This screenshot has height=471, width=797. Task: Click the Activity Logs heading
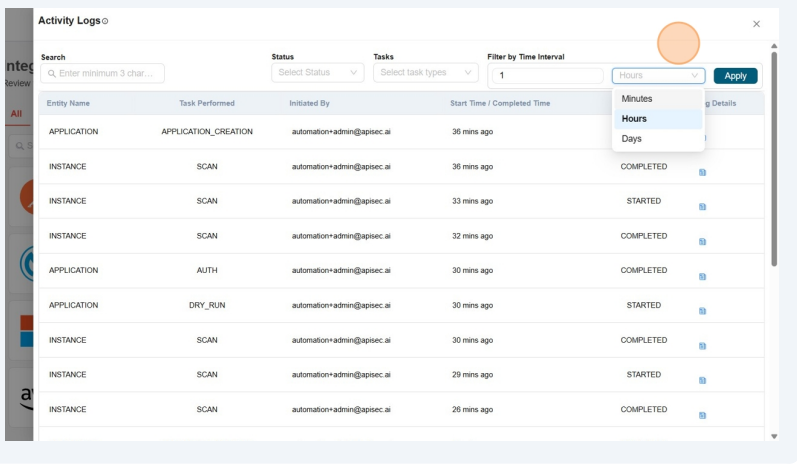pyautogui.click(x=69, y=21)
